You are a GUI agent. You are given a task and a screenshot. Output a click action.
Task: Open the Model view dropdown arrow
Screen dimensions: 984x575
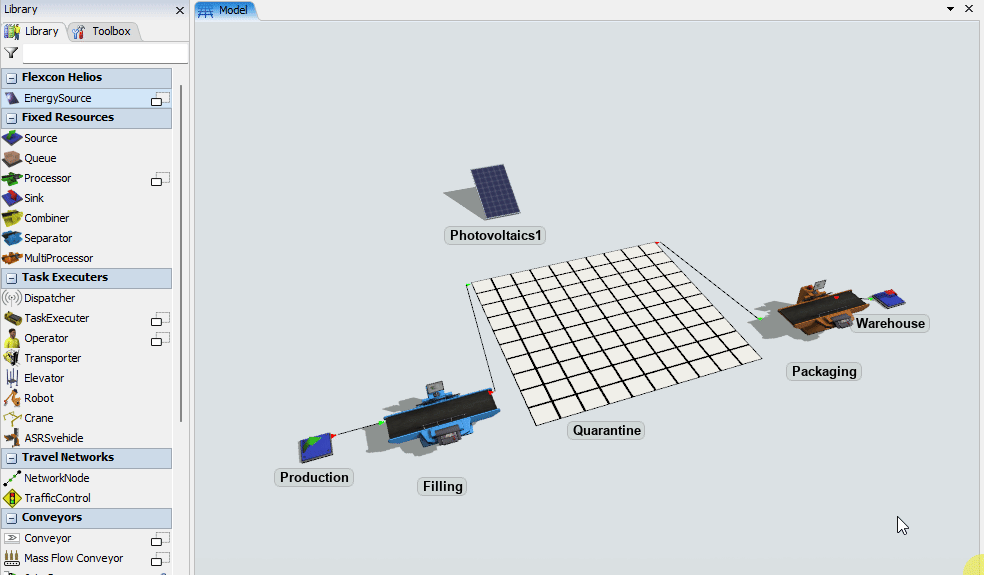point(950,9)
